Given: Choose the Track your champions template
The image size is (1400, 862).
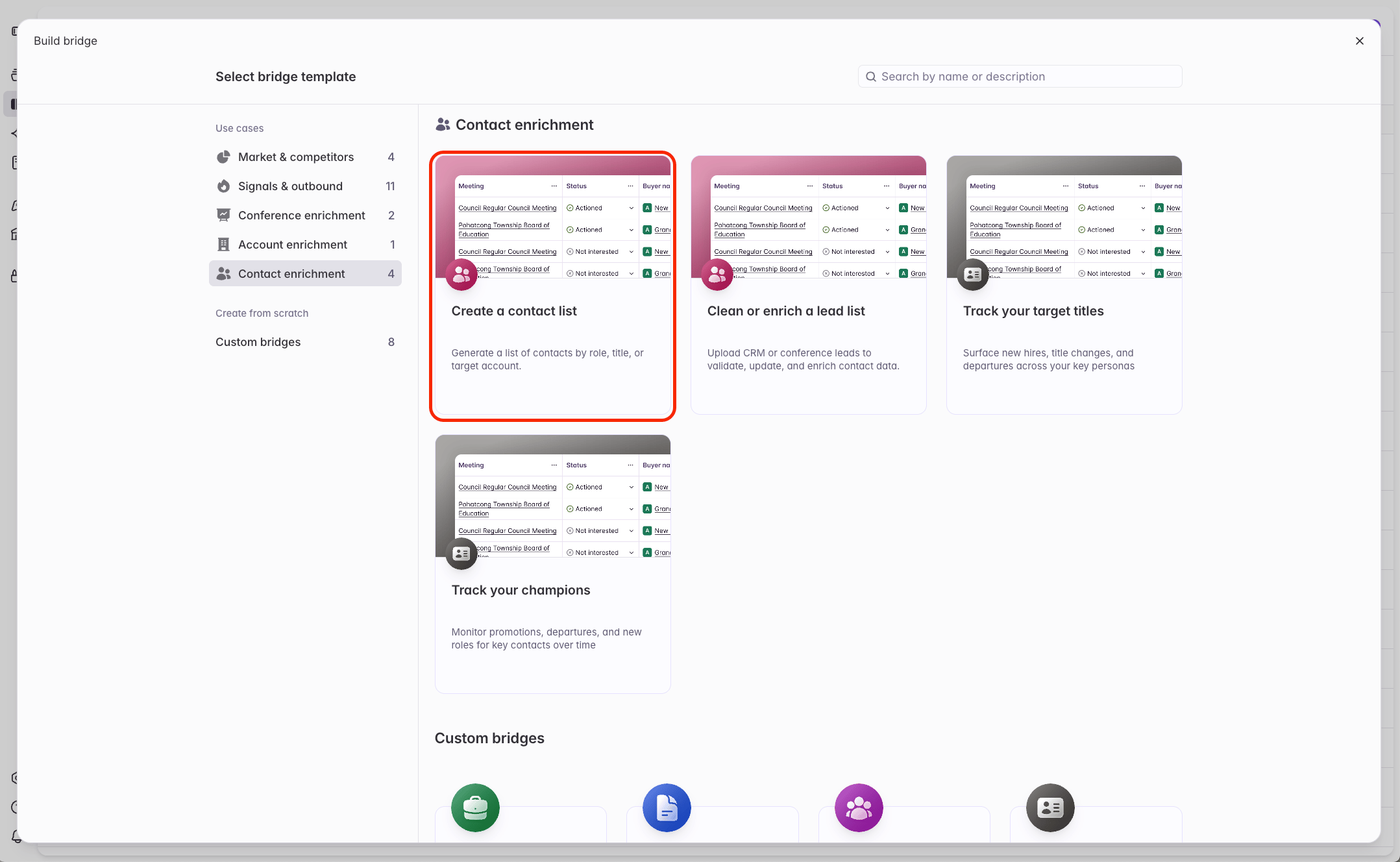Looking at the screenshot, I should point(553,564).
